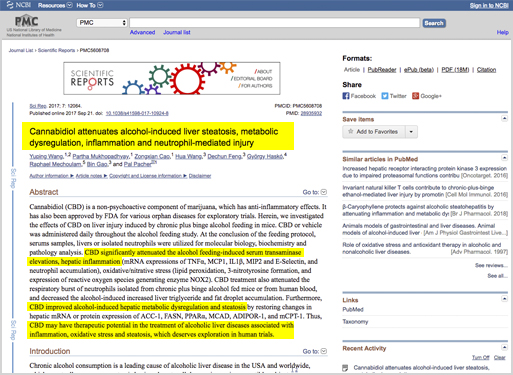Viewport: 513px width, 375px height.
Task: Open the Abstract Go to dropdown
Action: point(315,192)
